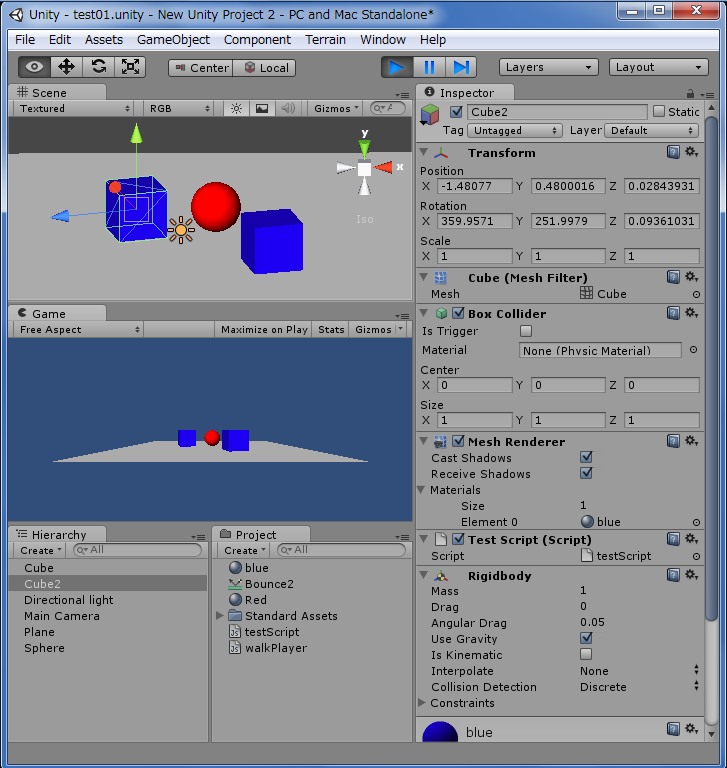The image size is (727, 768).
Task: Select the Hand (view) tool
Action: pyautogui.click(x=35, y=67)
